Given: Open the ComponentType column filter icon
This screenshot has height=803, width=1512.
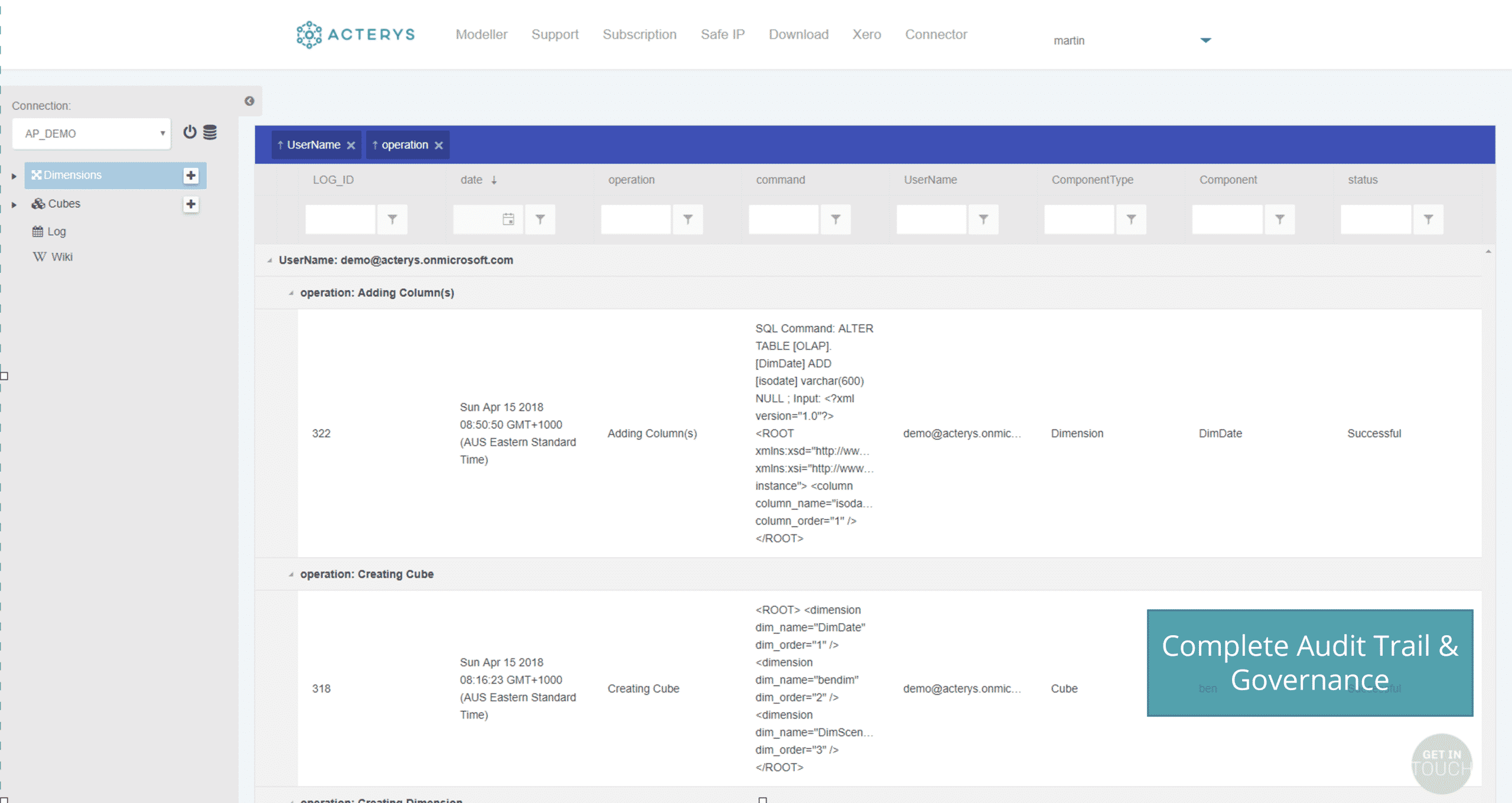Looking at the screenshot, I should pos(1131,219).
